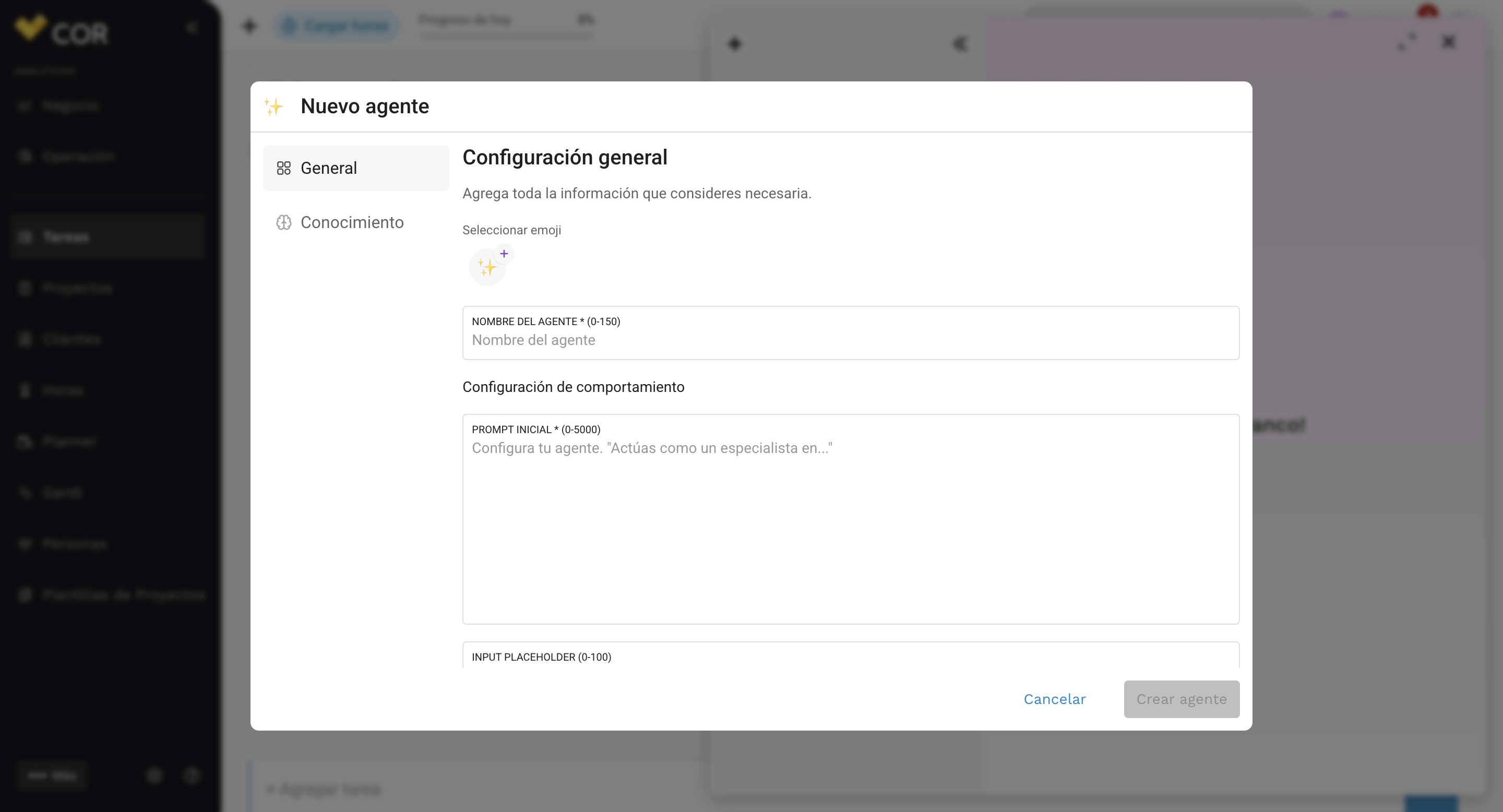Select Tareas in the background sidebar
Image resolution: width=1503 pixels, height=812 pixels.
(x=109, y=237)
